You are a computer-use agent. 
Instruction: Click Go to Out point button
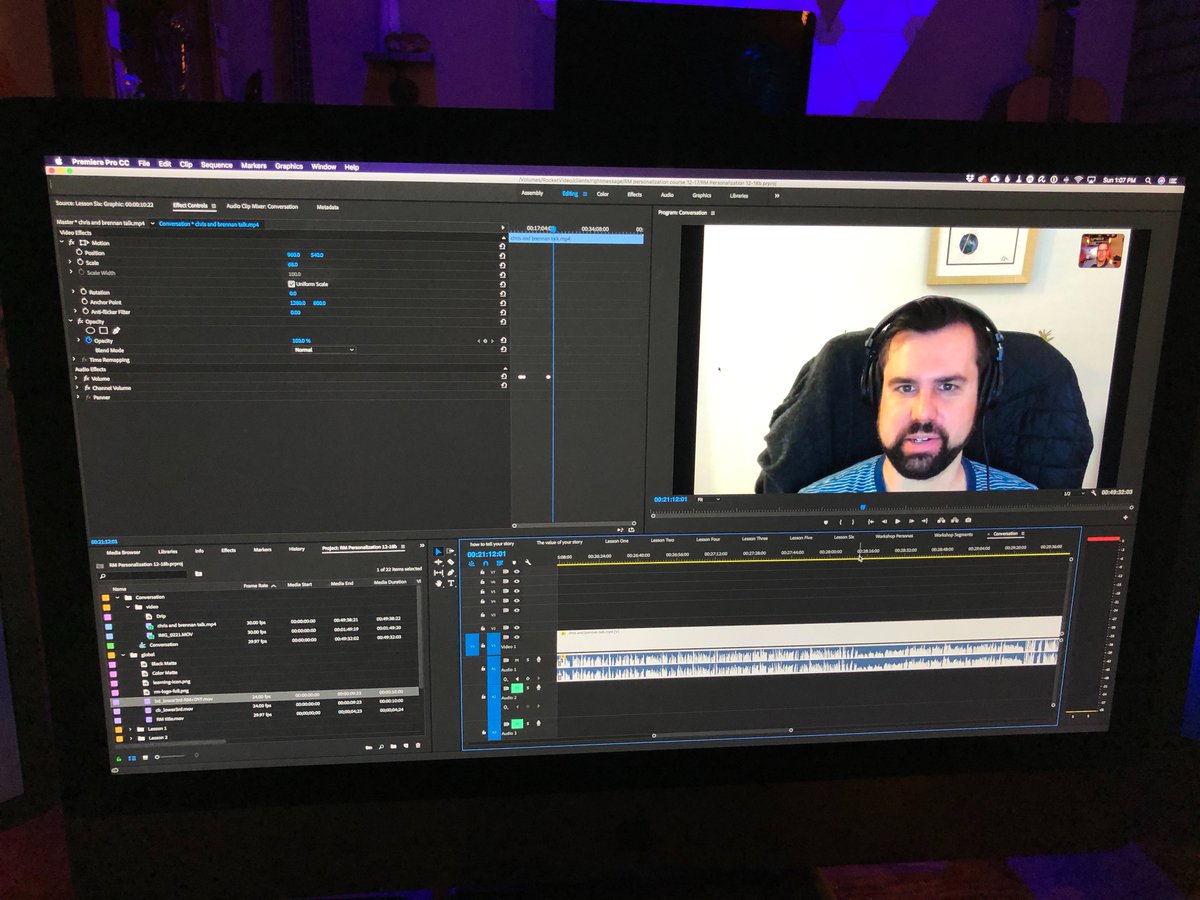[925, 521]
